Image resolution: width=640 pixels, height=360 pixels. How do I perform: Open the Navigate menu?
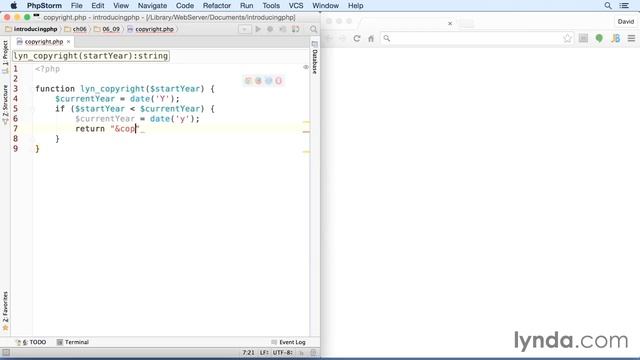coord(152,6)
